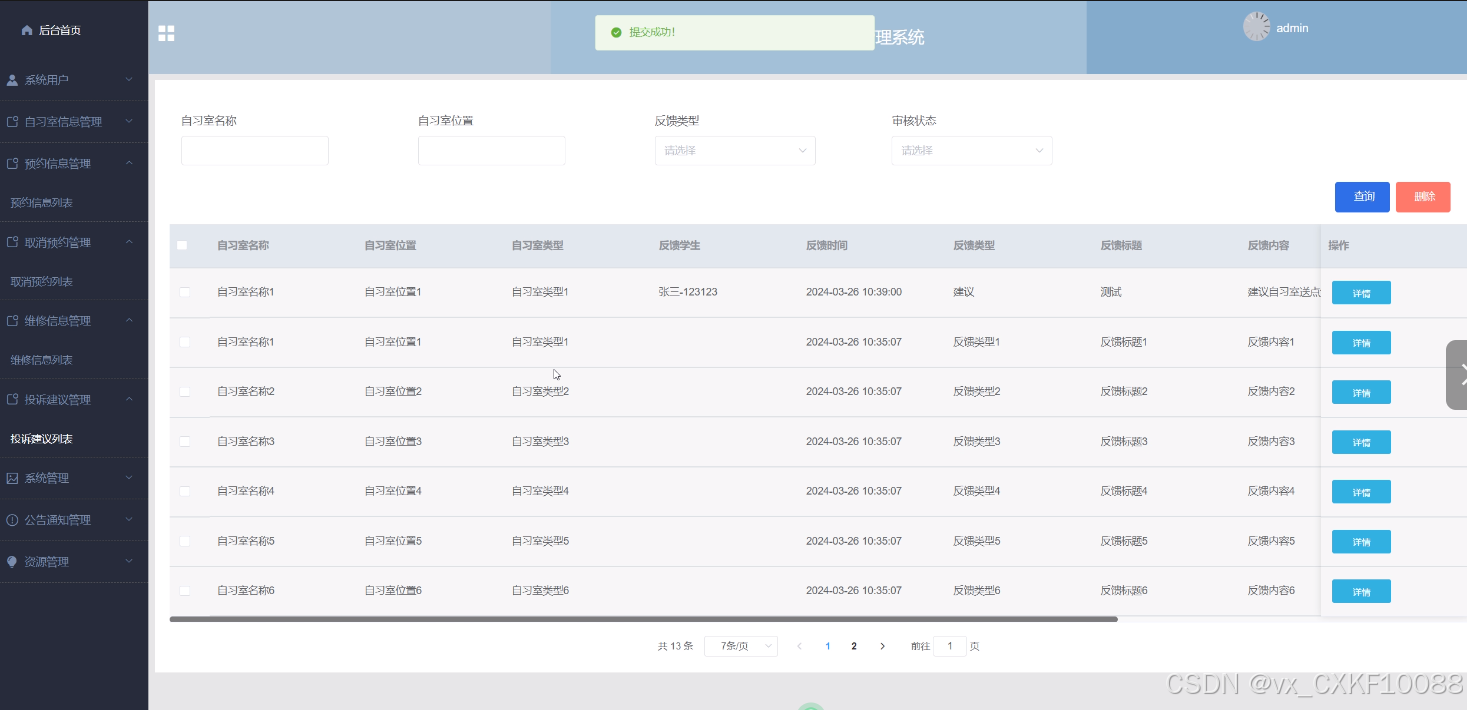Viewport: 1467px width, 710px height.
Task: Click the 系统管理 picture icon
Action: click(x=13, y=479)
